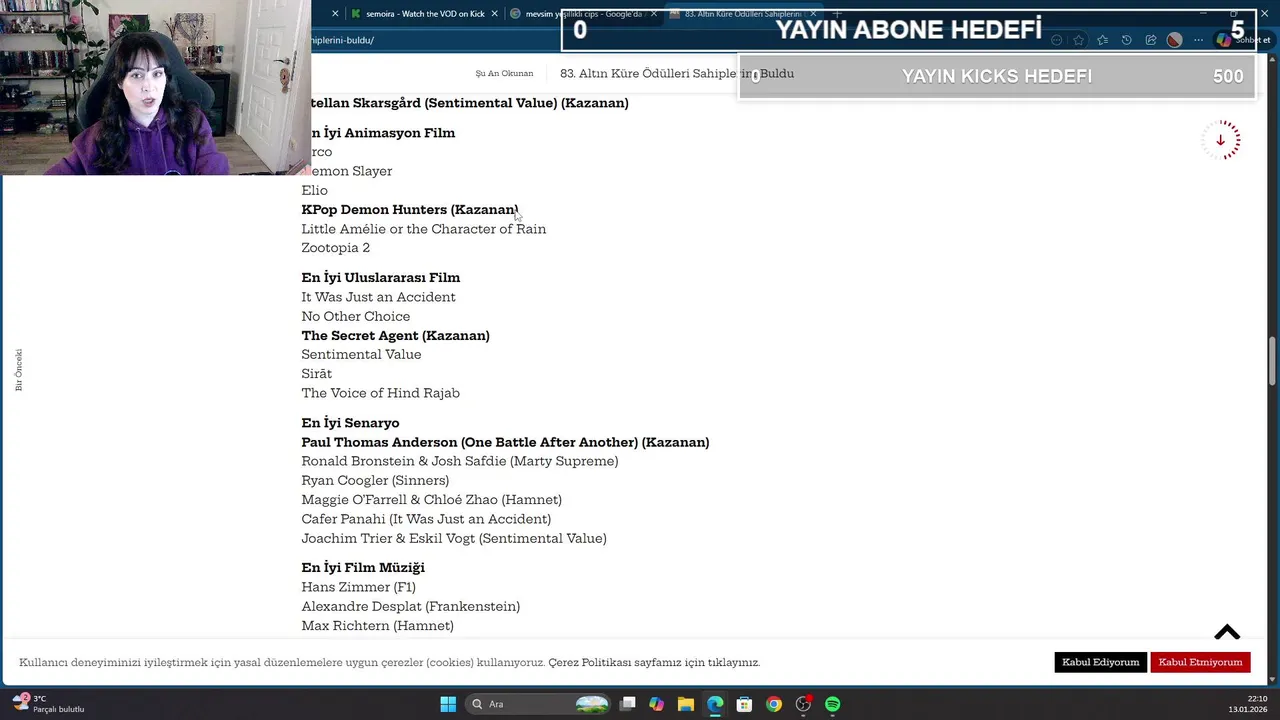Image resolution: width=1280 pixels, height=720 pixels.
Task: Click the text Cafer Panahi (It Was Just an Accident)
Action: coord(427,519)
